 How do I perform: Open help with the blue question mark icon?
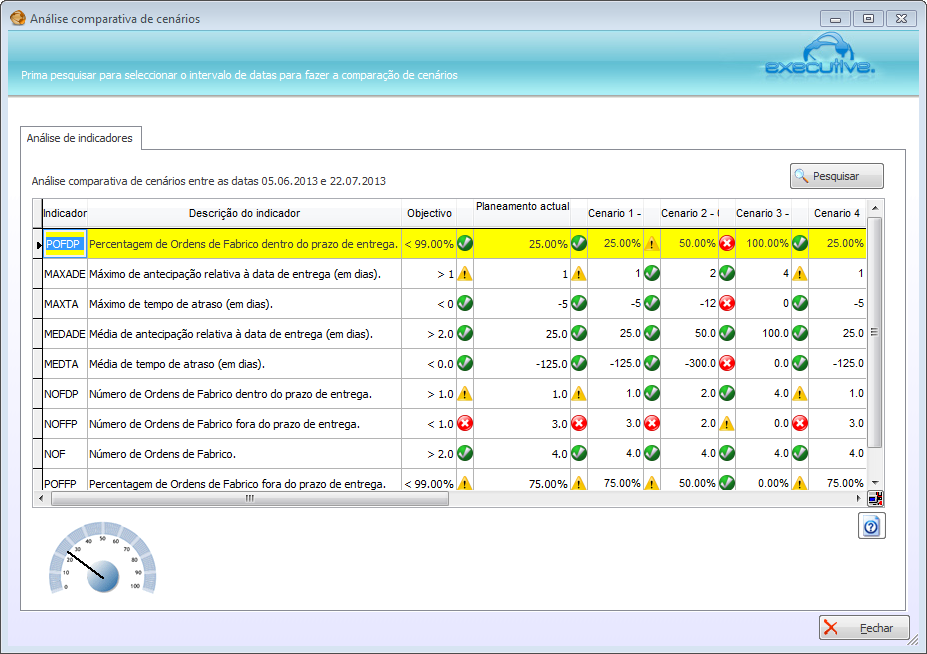pos(871,526)
